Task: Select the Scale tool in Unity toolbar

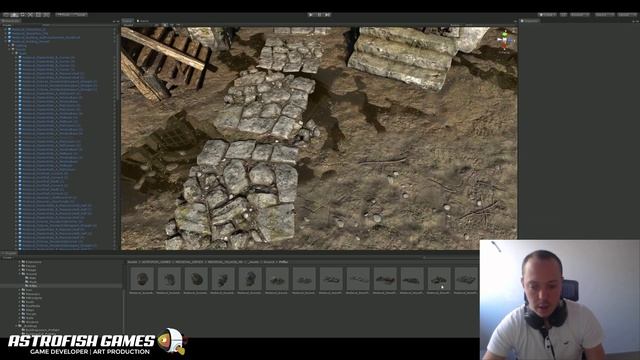Action: click(30, 15)
